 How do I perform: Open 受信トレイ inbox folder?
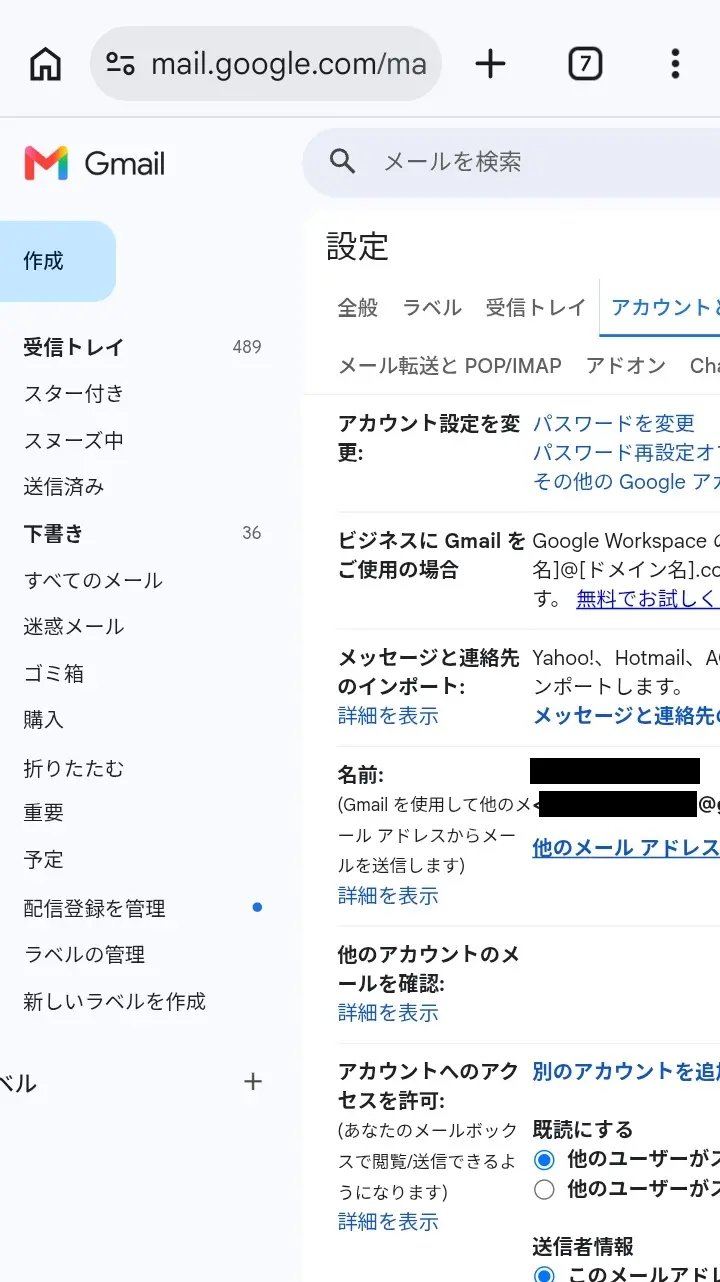click(x=74, y=347)
